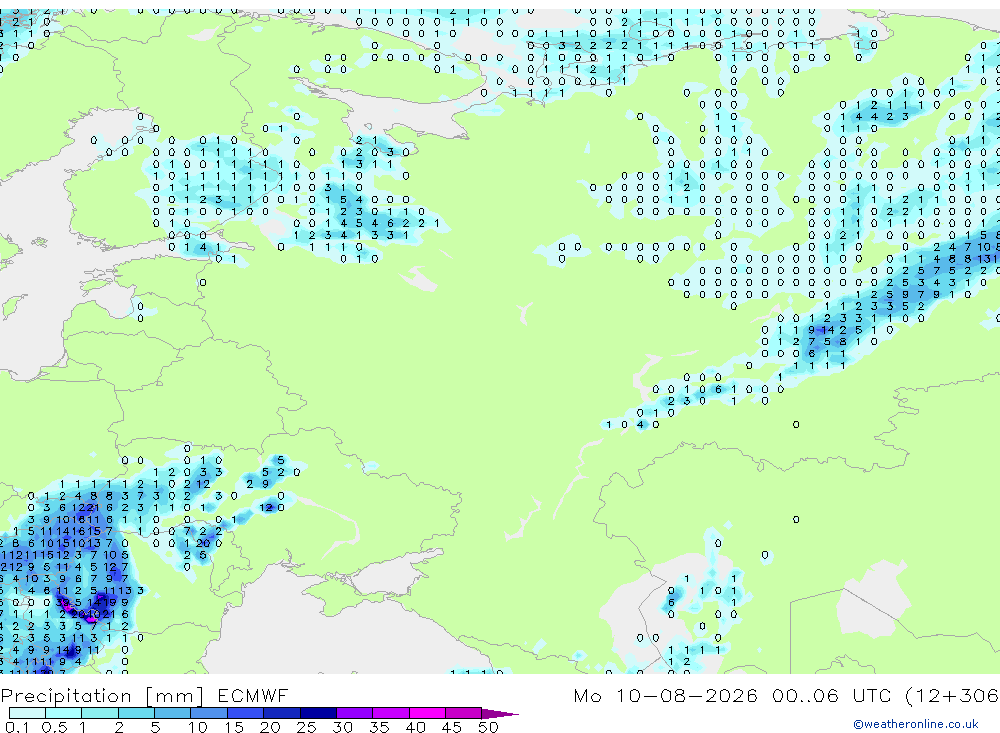The width and height of the screenshot is (1000, 733).
Task: Click the legend label '45'
Action: [x=452, y=727]
